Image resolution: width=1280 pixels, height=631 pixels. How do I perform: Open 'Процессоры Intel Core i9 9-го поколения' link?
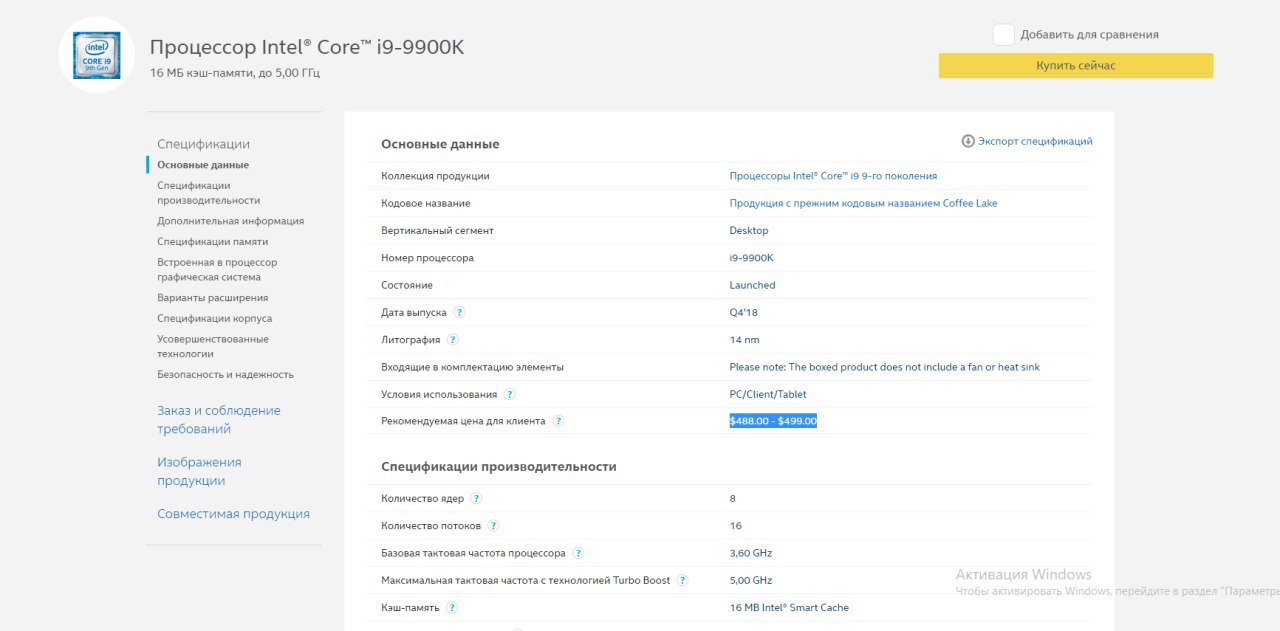[x=833, y=176]
